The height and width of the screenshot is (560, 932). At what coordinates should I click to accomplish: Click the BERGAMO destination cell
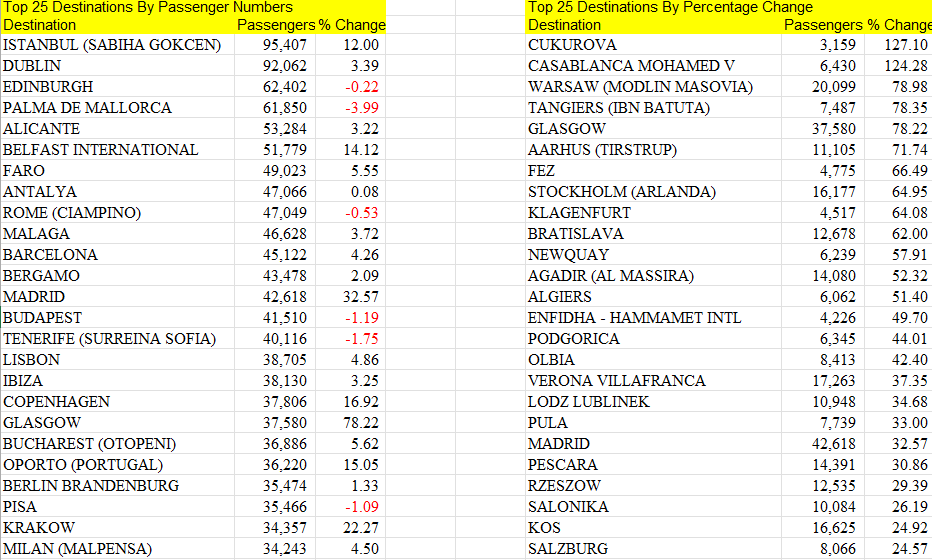coord(117,276)
